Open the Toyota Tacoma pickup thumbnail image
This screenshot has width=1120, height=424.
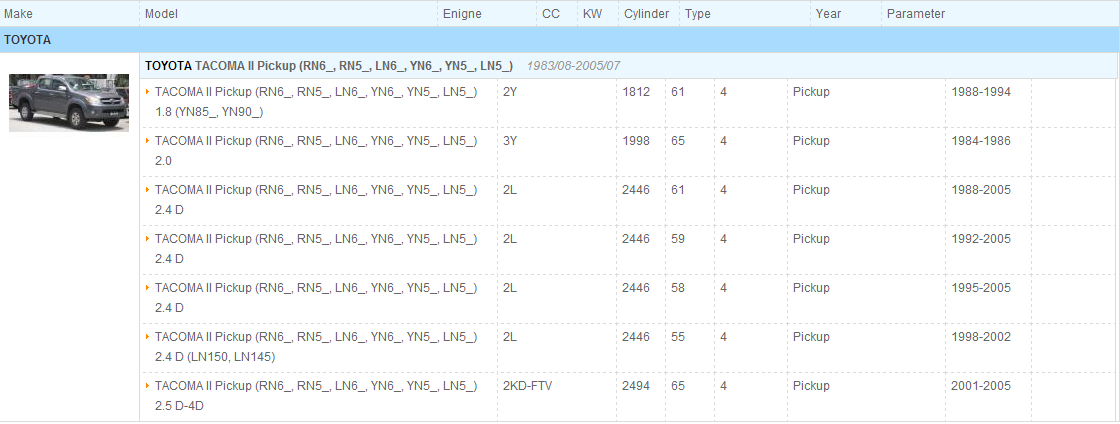[x=69, y=103]
